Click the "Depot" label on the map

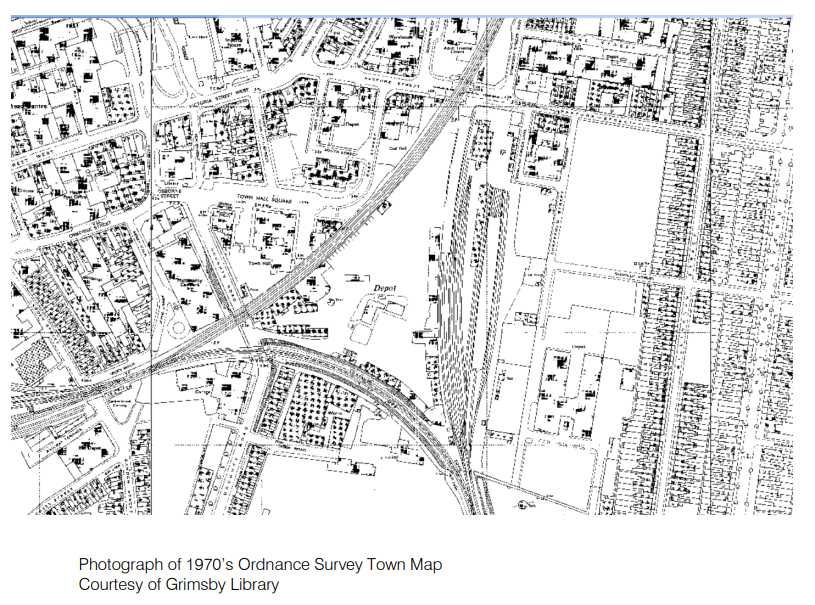pyautogui.click(x=385, y=288)
